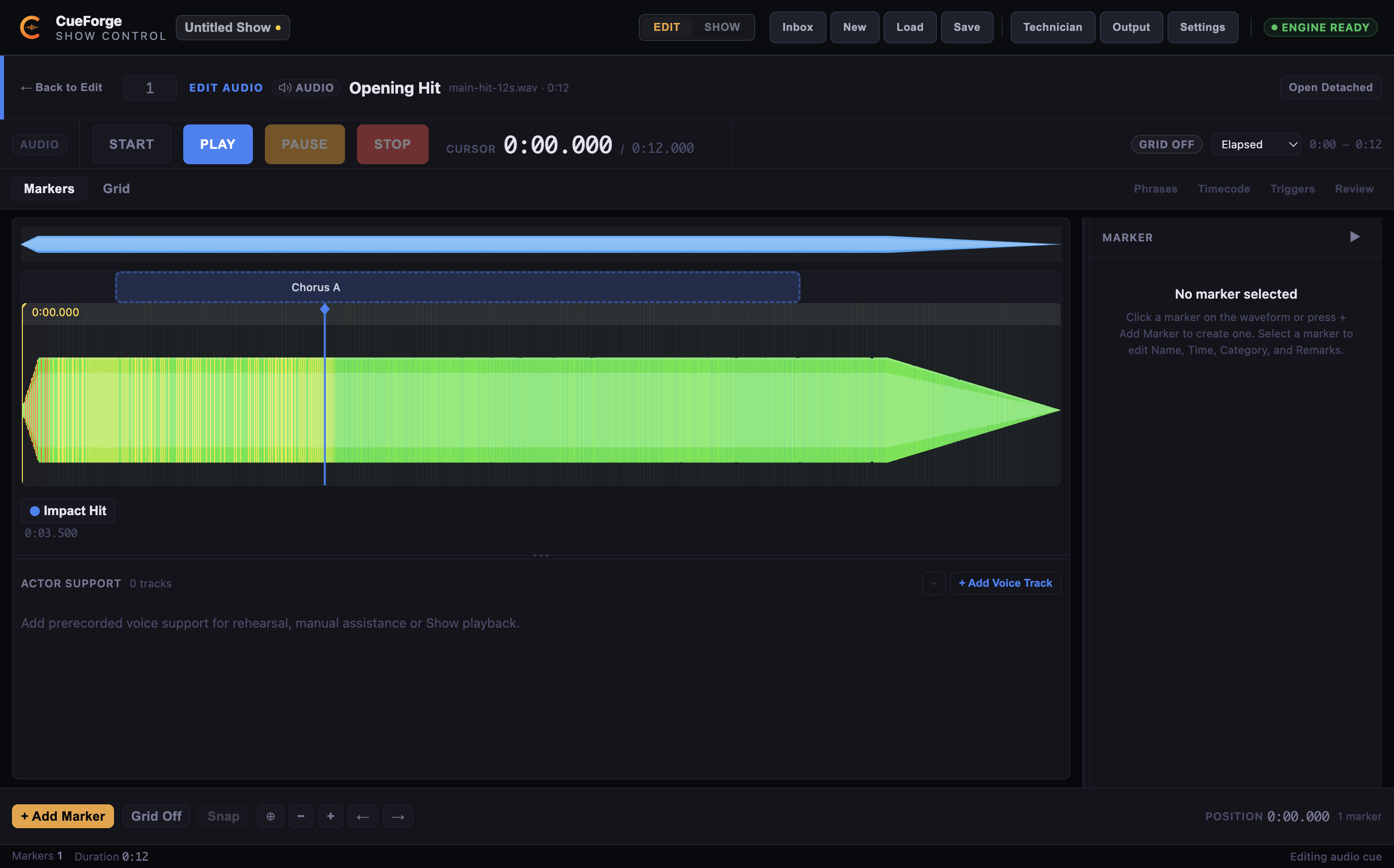Switch to the Timecode tab
Image resolution: width=1394 pixels, height=868 pixels.
click(1223, 188)
